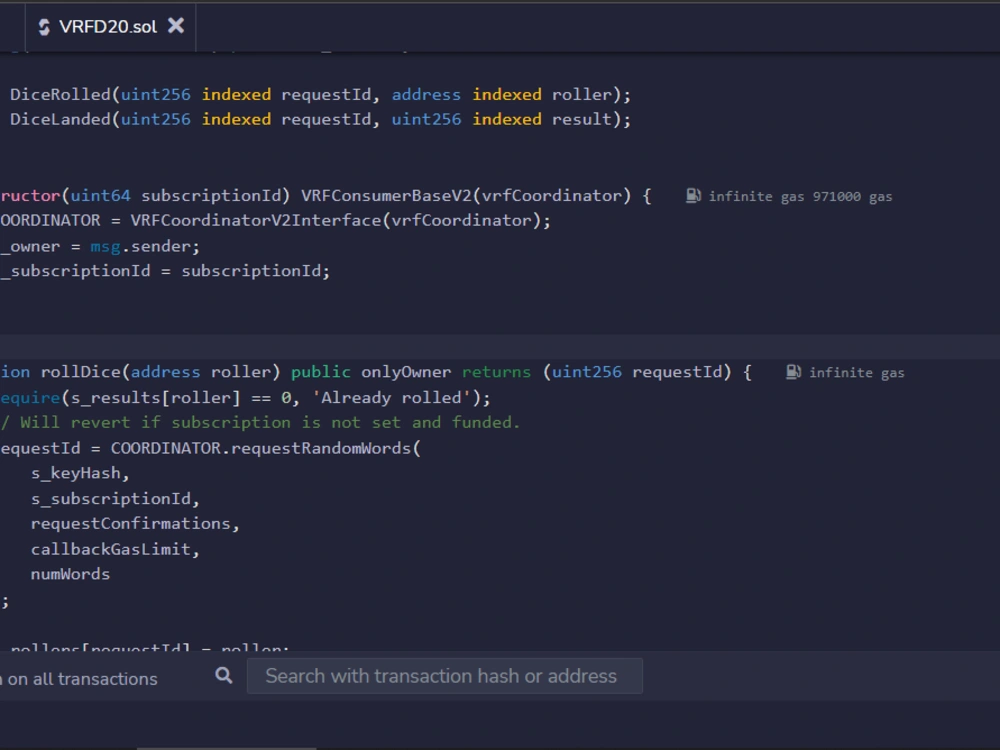1000x750 pixels.
Task: Toggle listening on all transactions
Action: pos(80,678)
